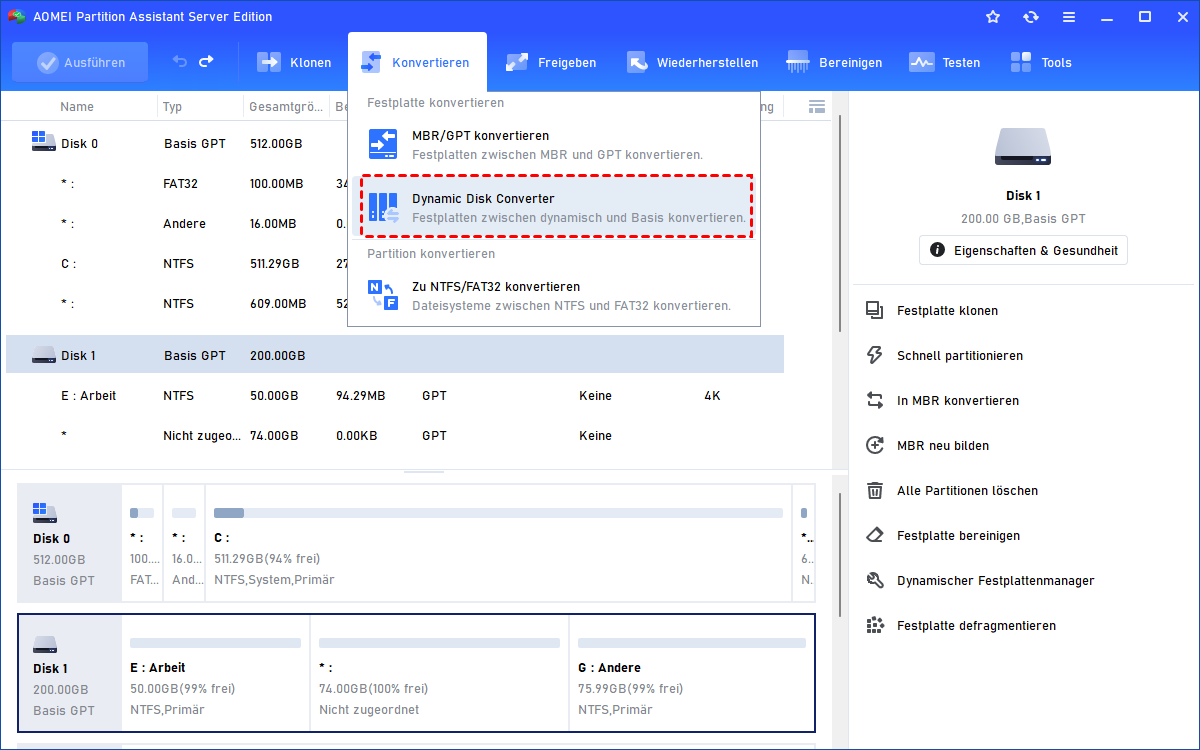Select 74.00GB unallocated block in disk map
The width and height of the screenshot is (1200, 750).
tap(440, 674)
